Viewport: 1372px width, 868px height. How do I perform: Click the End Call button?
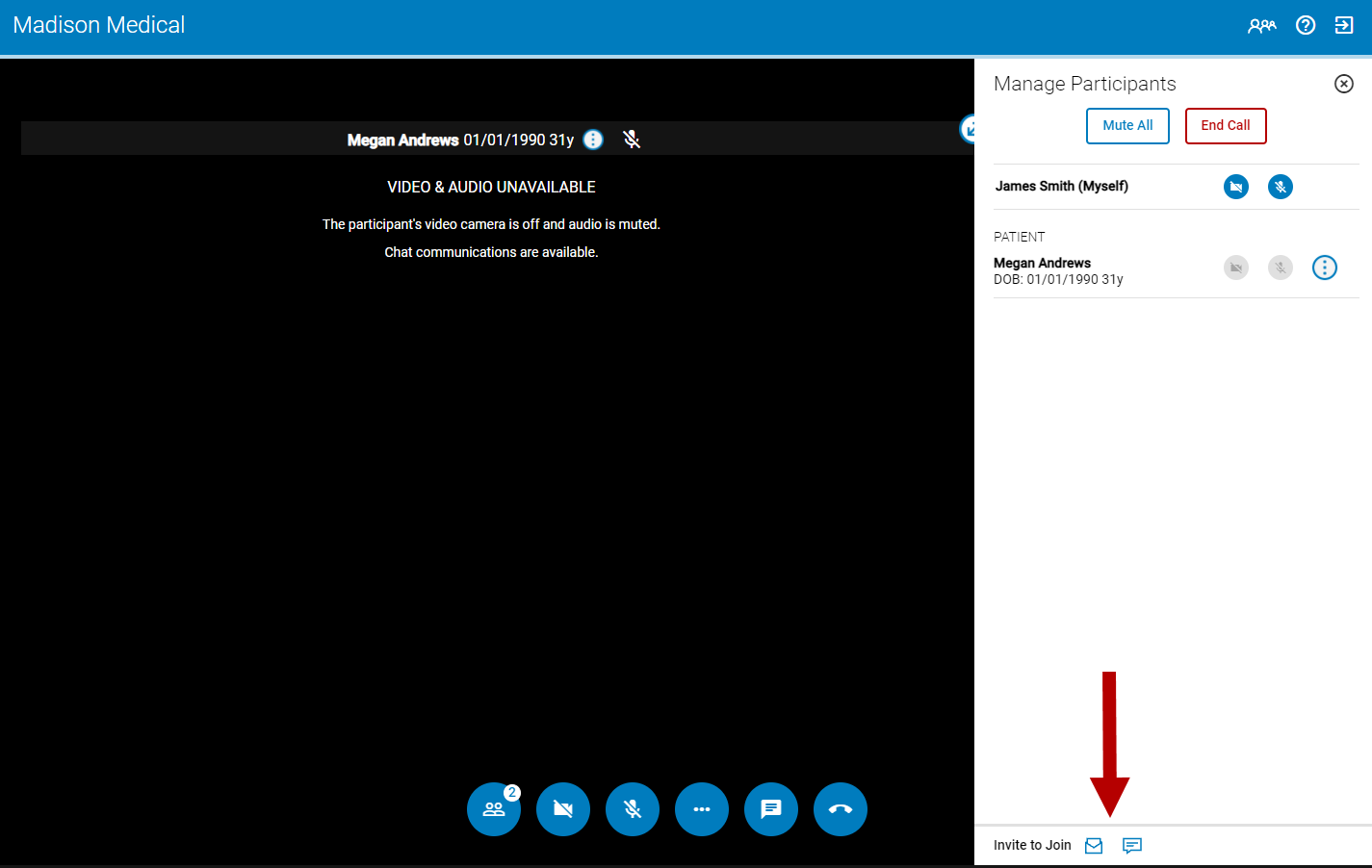[1226, 126]
